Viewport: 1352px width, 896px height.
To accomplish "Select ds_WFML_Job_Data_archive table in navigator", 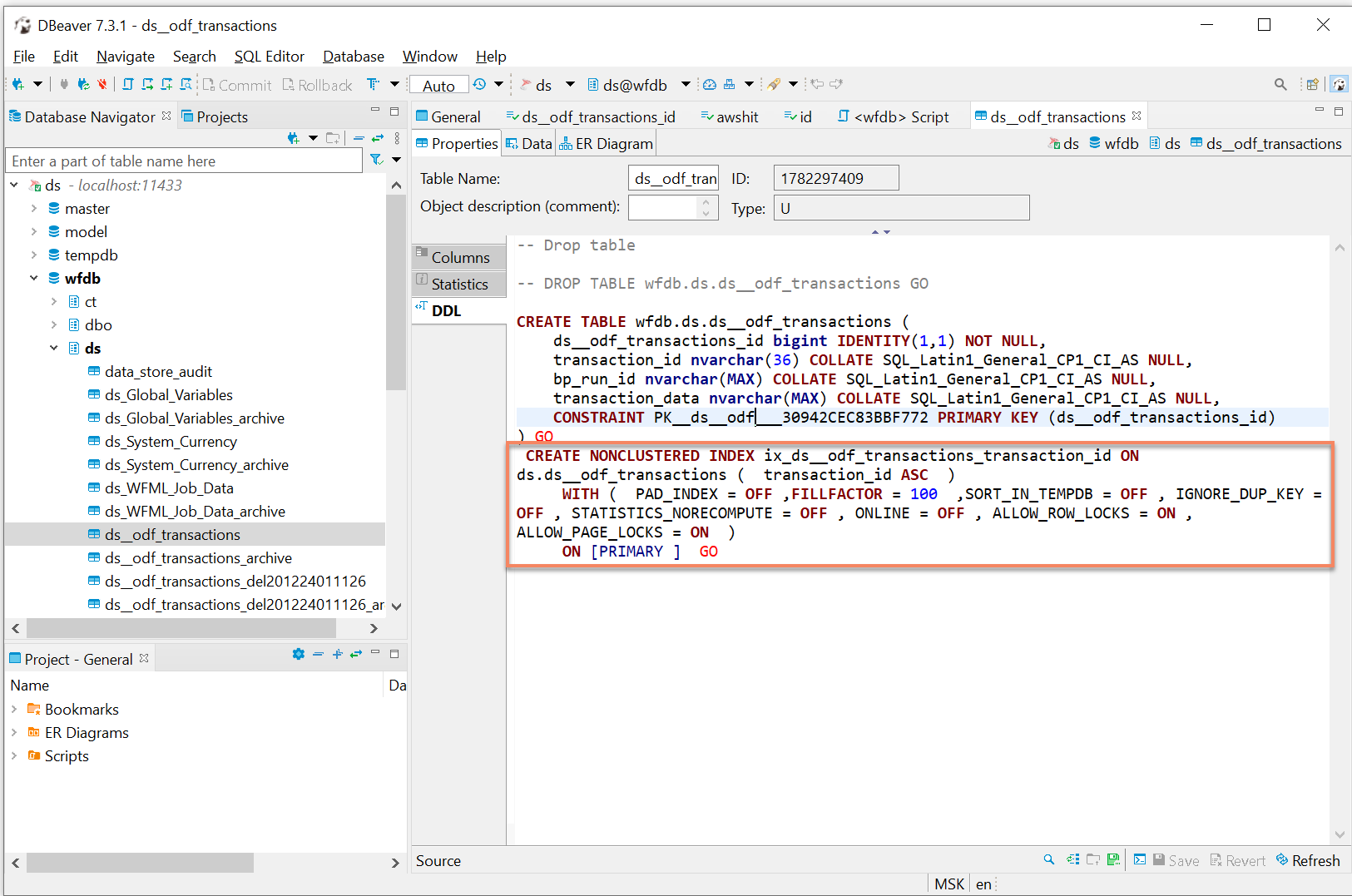I will (x=195, y=512).
